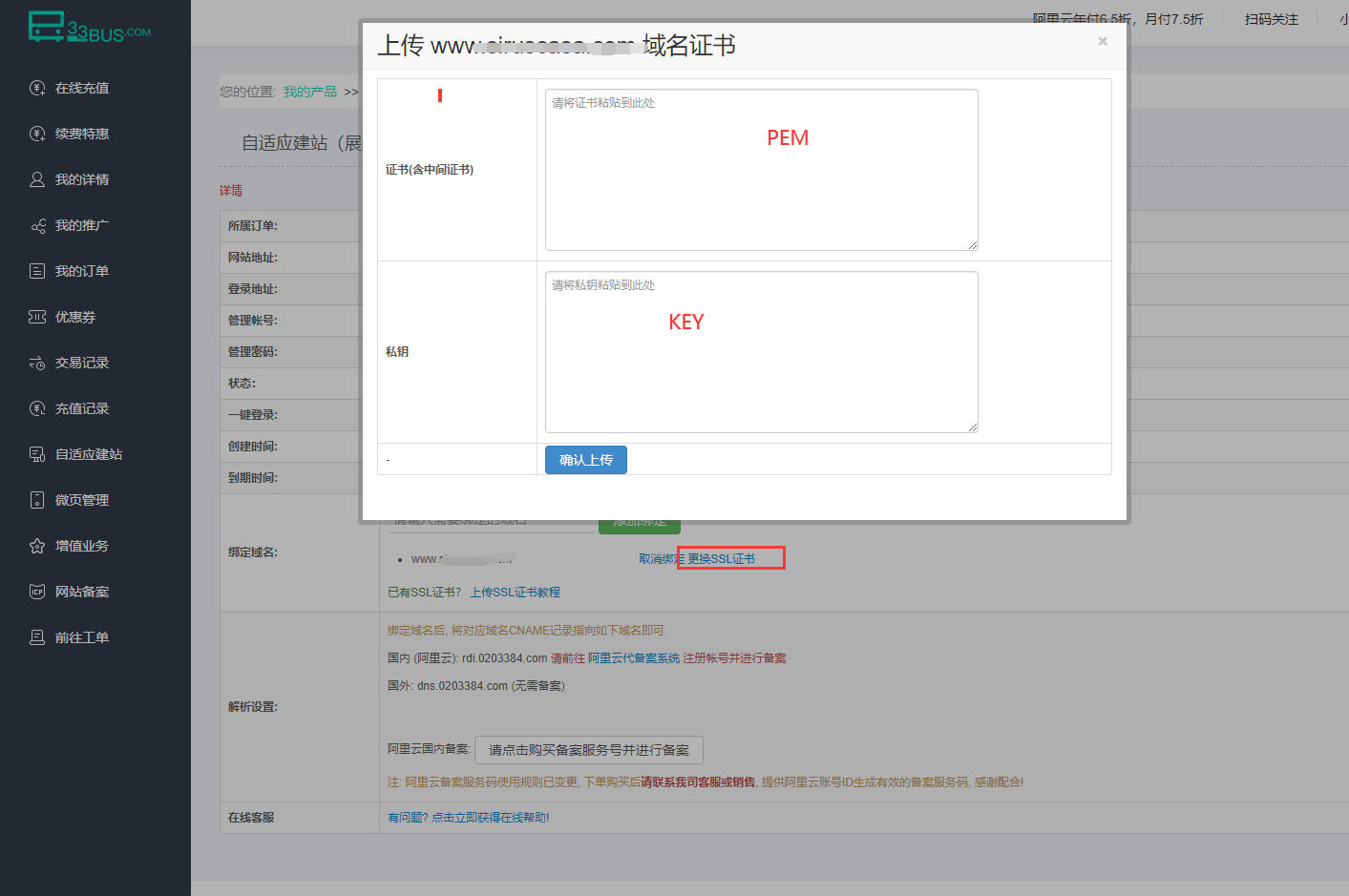1349x896 pixels.
Task: Open 上传SSL证书教程 tutorial link
Action: [515, 593]
